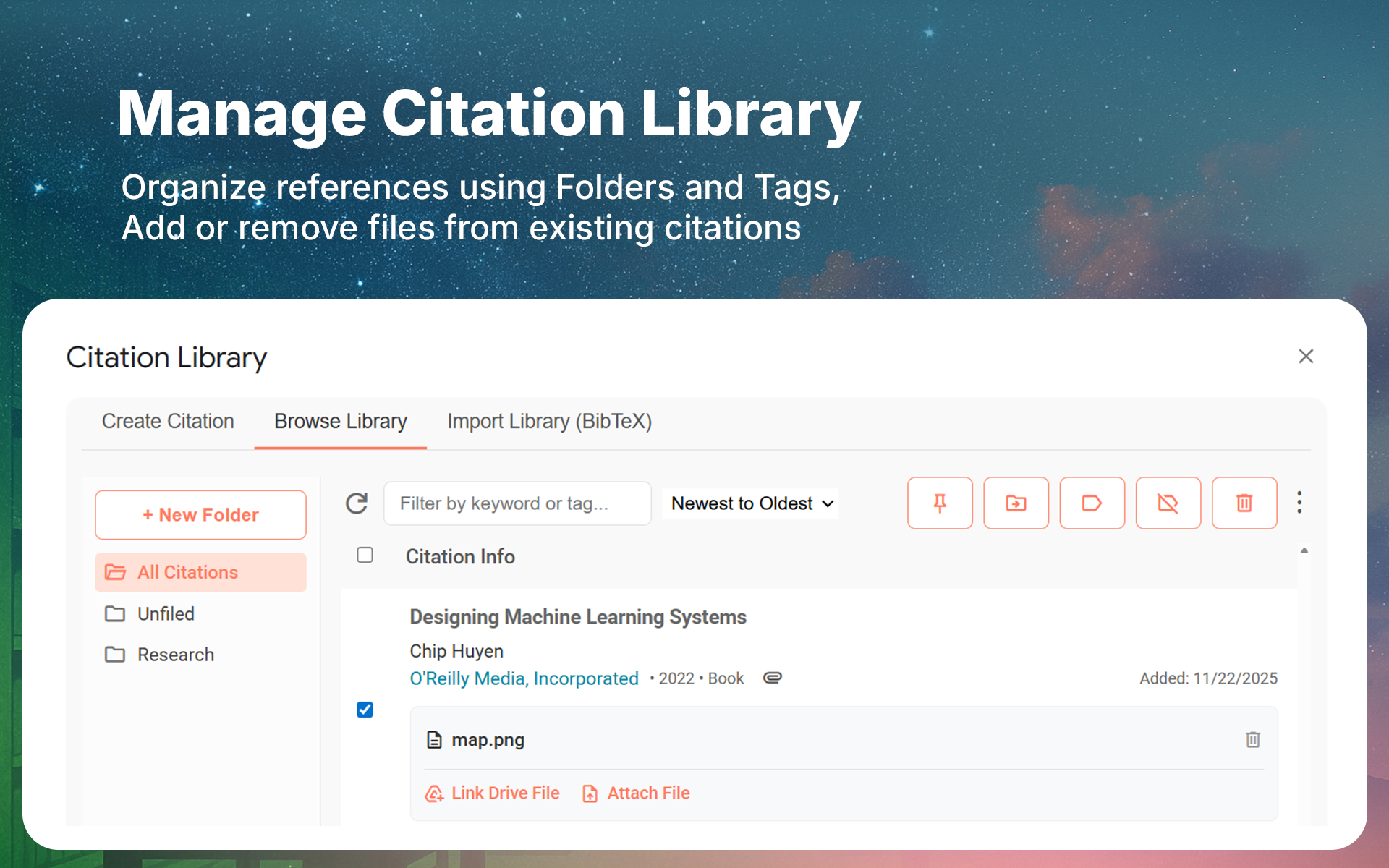This screenshot has width=1389, height=868.
Task: Switch to the Create Citation tab
Action: point(168,421)
